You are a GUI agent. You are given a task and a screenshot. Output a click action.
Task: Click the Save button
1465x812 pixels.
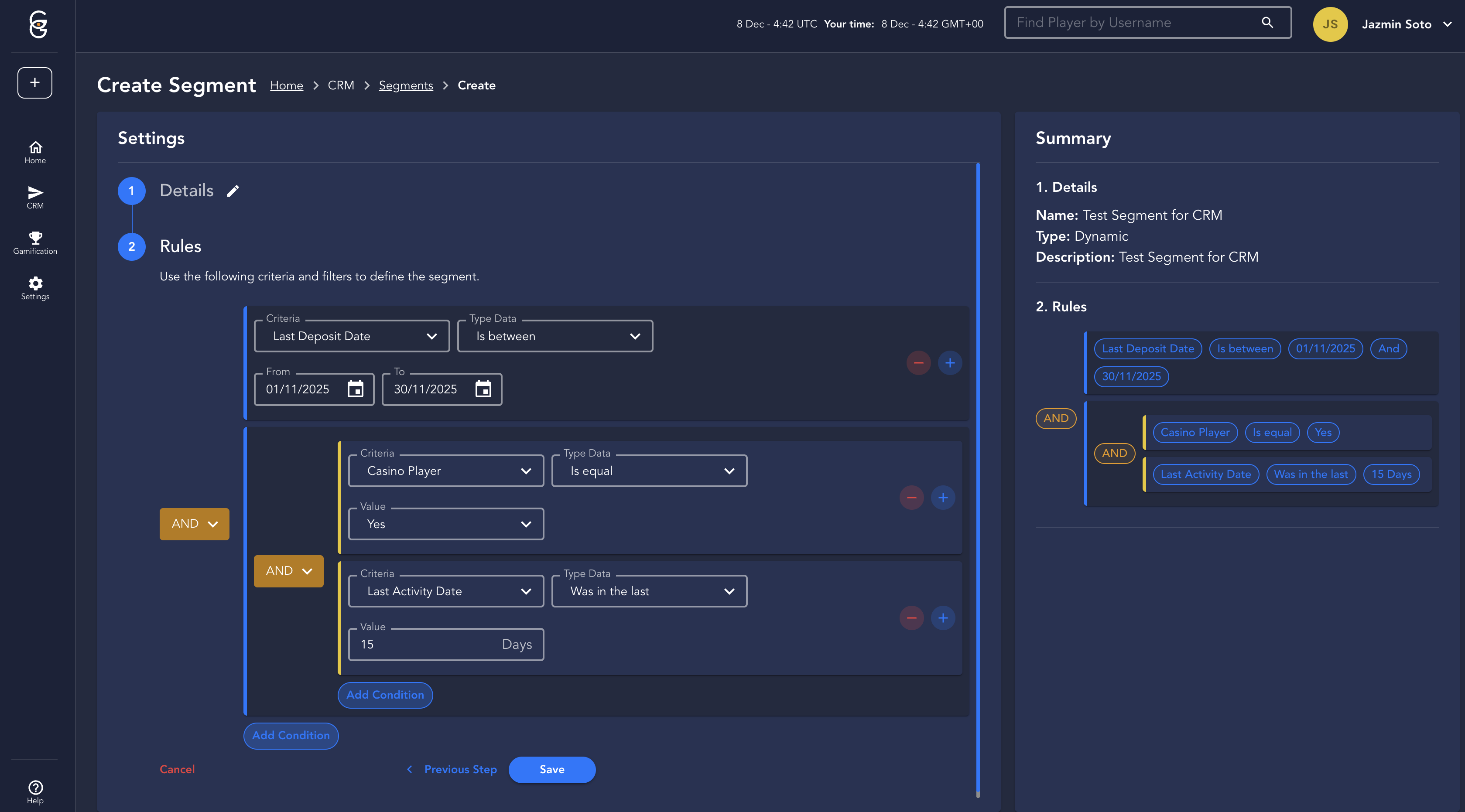coord(551,769)
